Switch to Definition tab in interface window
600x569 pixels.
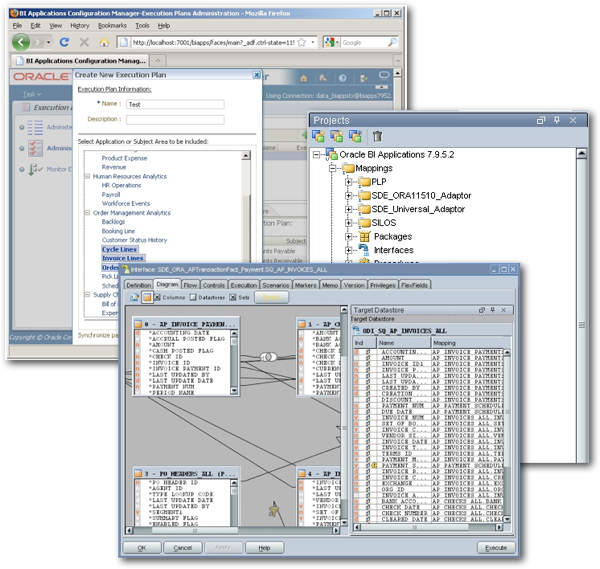[x=139, y=285]
